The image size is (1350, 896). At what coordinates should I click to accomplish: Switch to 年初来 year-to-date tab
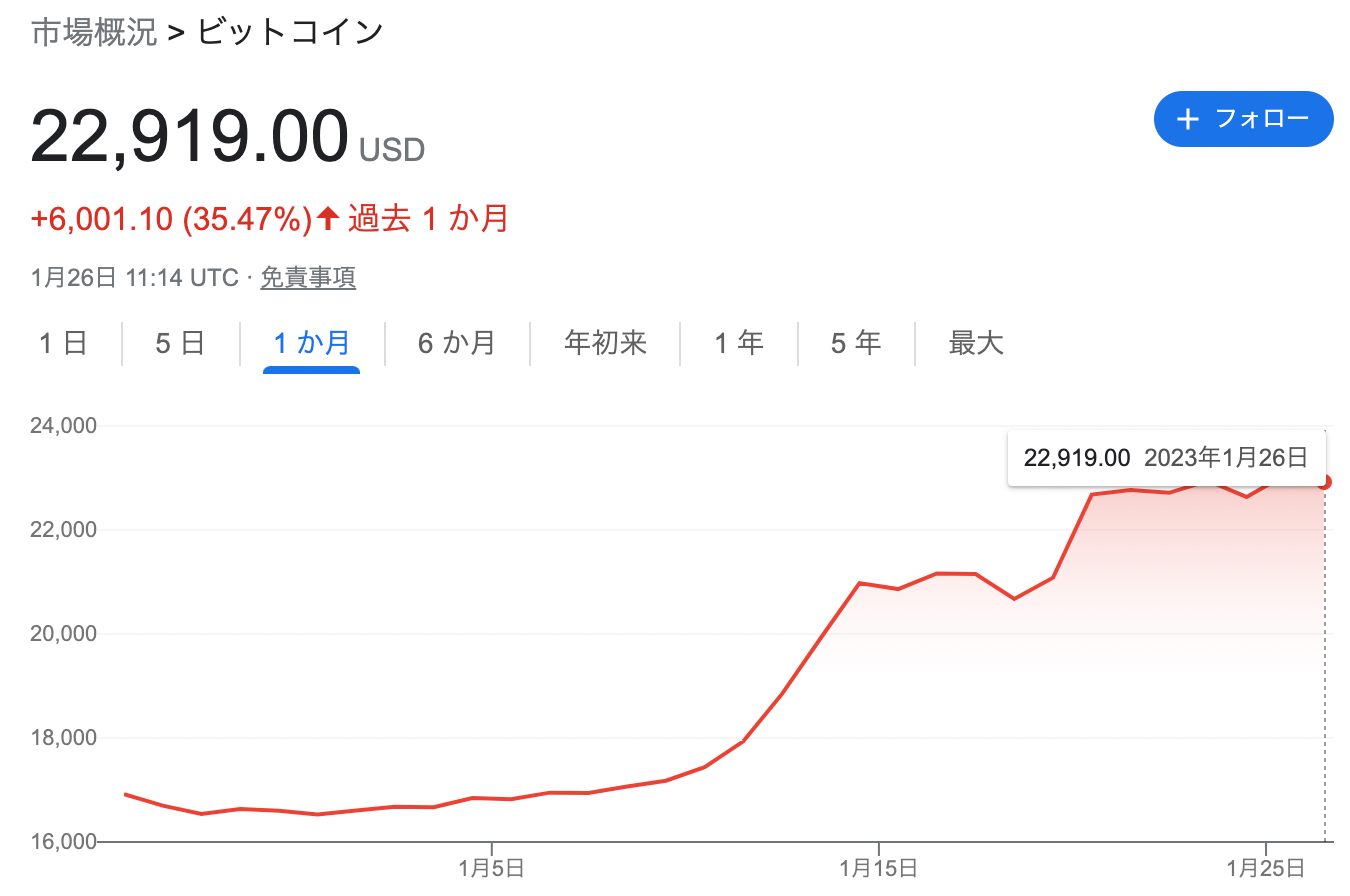coord(605,343)
